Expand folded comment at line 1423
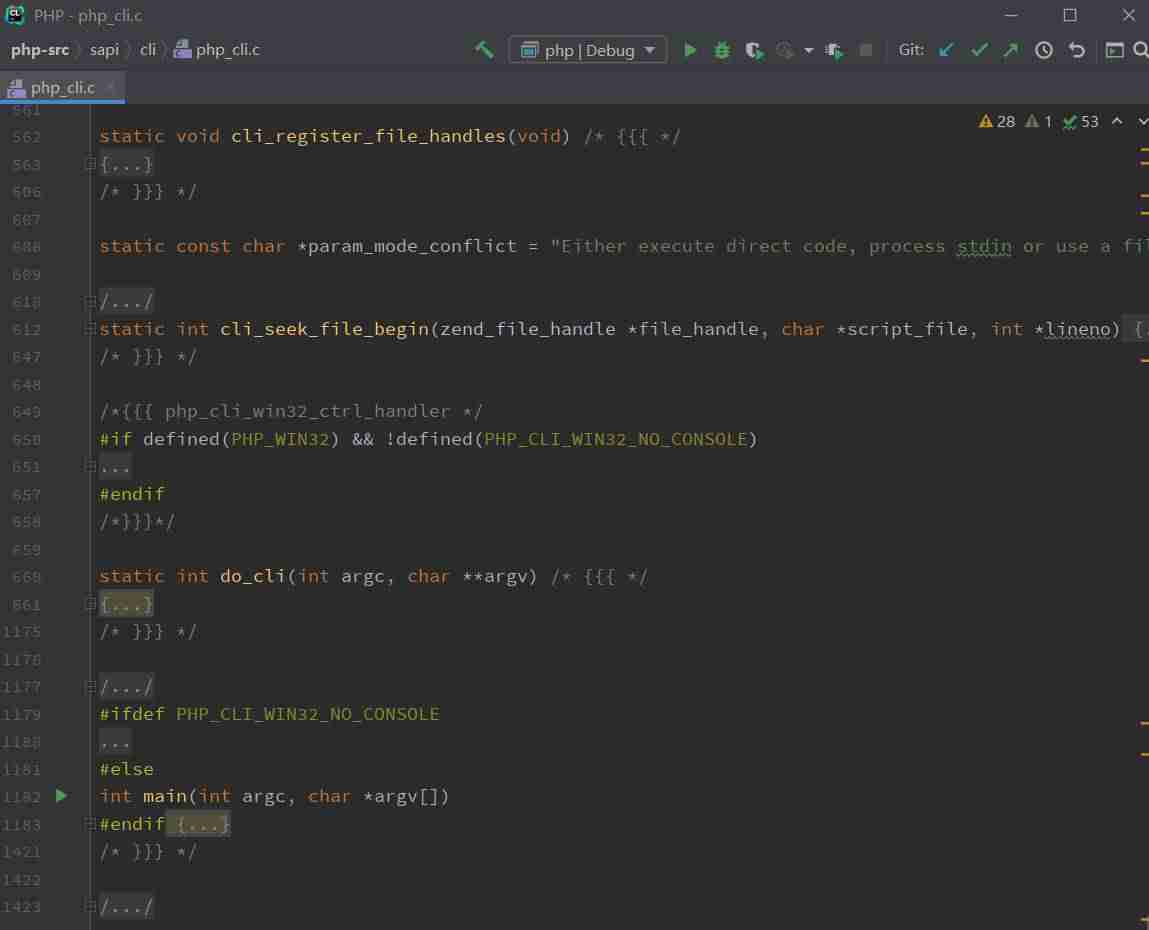 126,907
